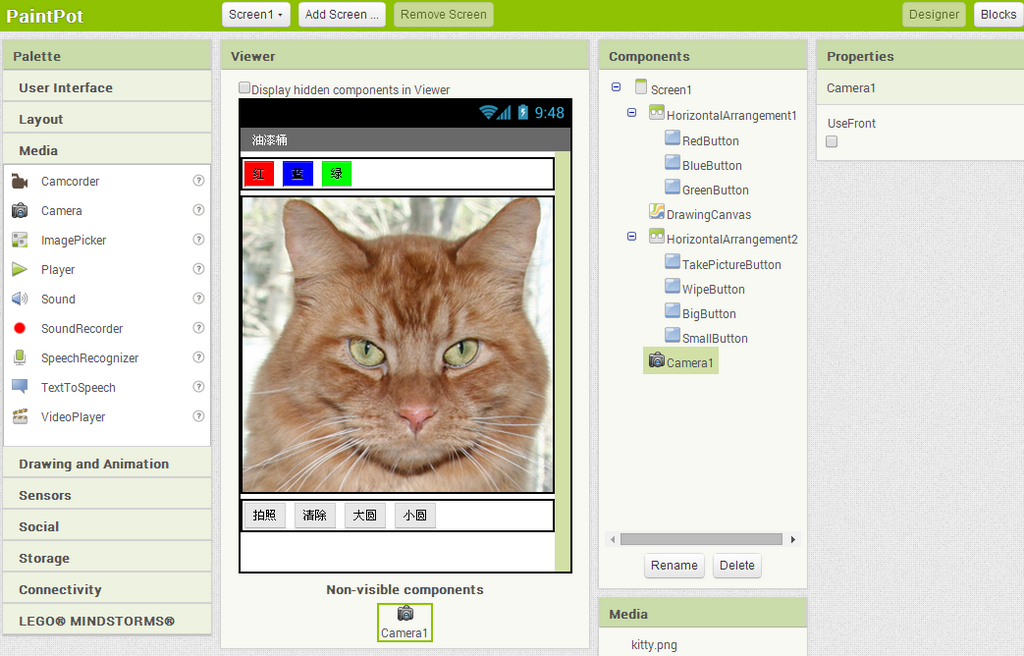This screenshot has height=656, width=1024.
Task: Enable Display hidden components in Viewer
Action: coord(245,88)
